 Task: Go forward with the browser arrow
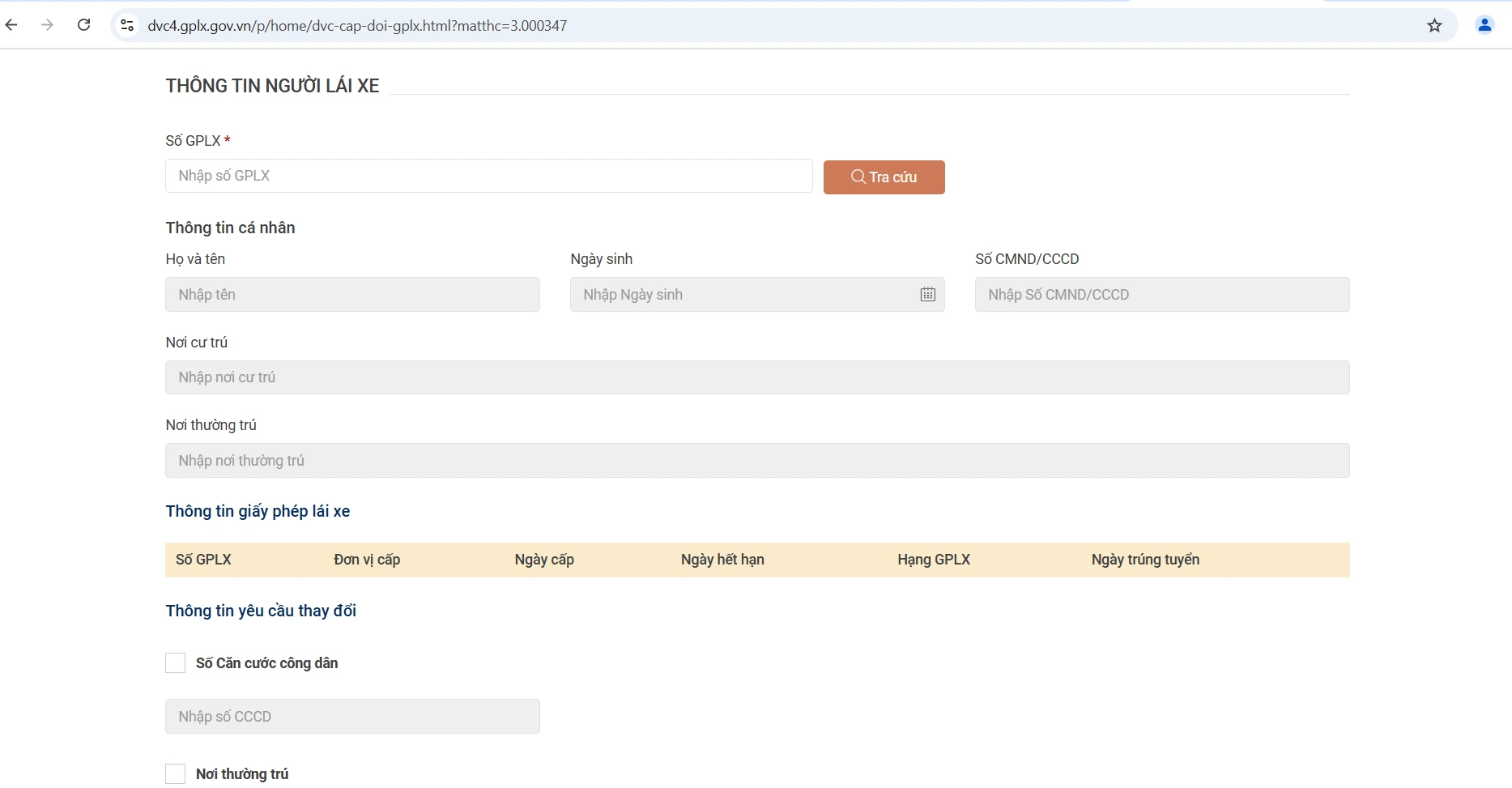[47, 25]
